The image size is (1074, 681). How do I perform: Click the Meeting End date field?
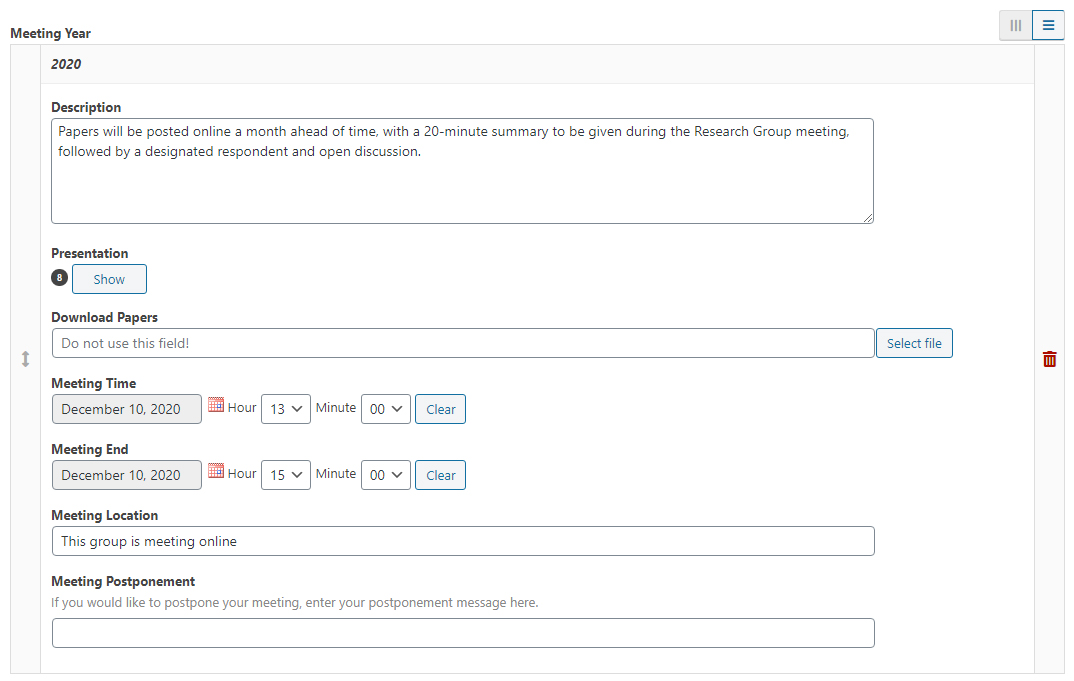click(127, 475)
